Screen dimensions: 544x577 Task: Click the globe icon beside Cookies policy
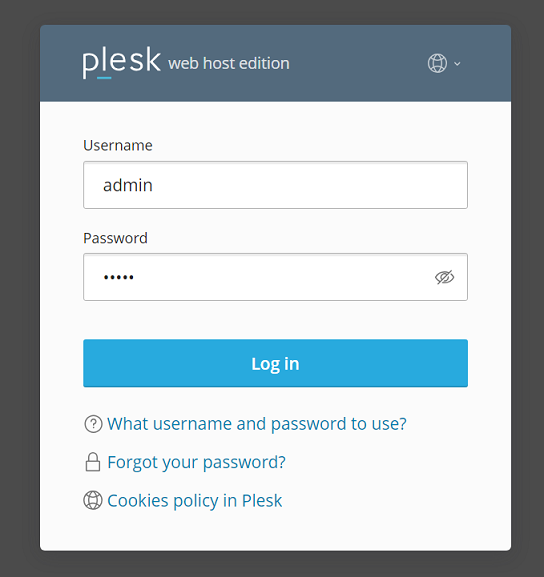93,500
